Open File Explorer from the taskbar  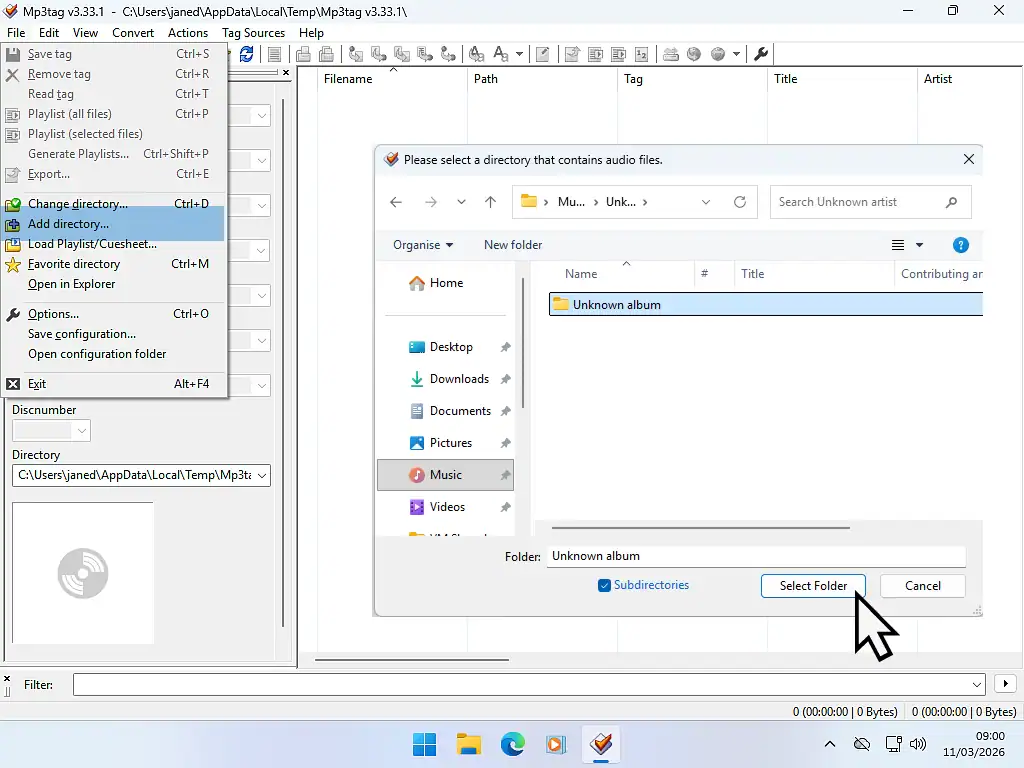[469, 744]
